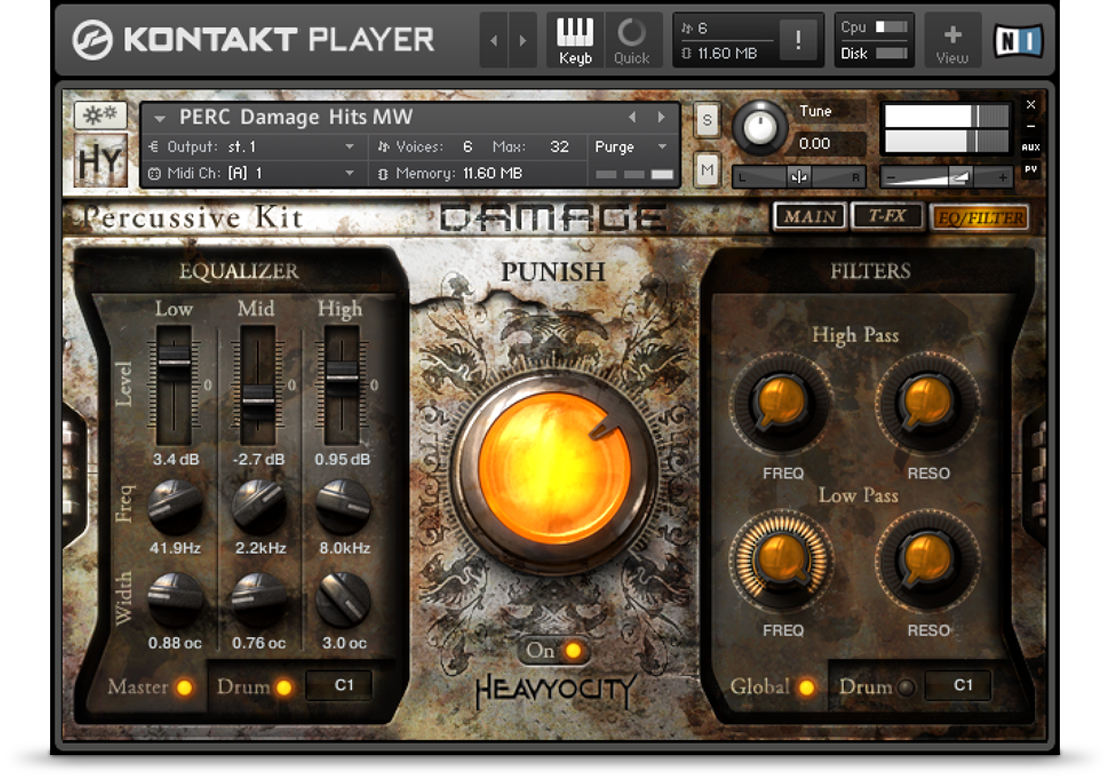Click the Equalizer drum note C1 field
Viewport: 1110px width, 780px height.
[x=339, y=686]
